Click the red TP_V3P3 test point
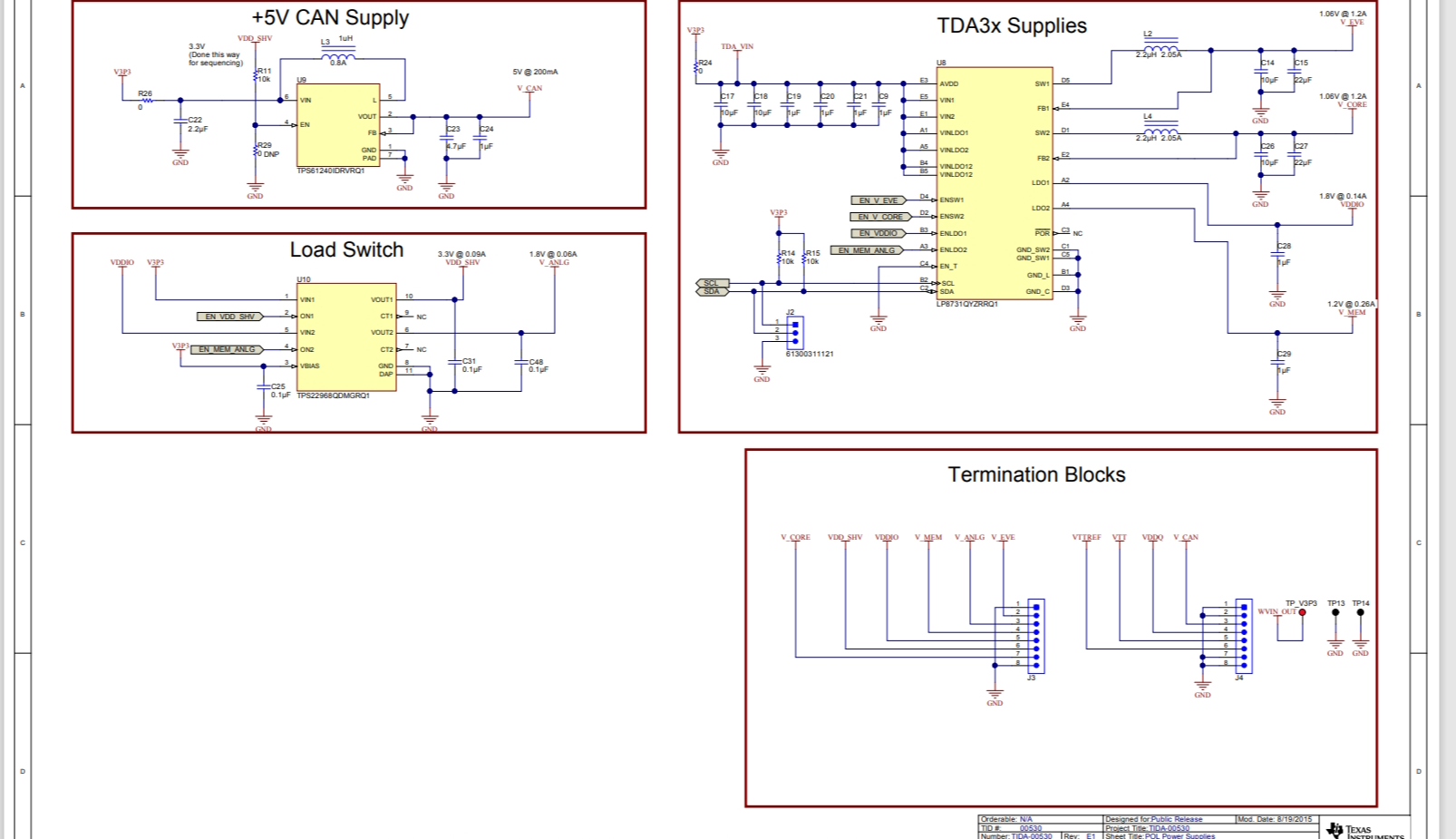 pos(1302,612)
